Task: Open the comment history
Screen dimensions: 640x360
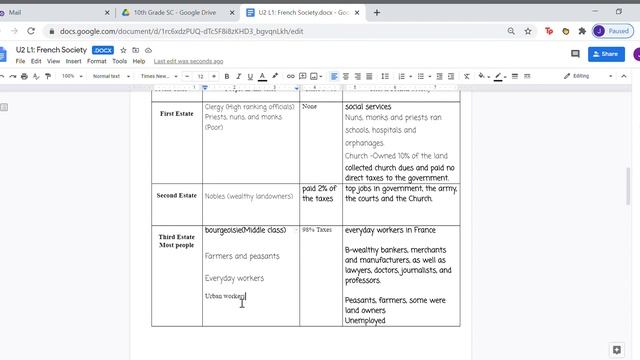Action: [575, 54]
